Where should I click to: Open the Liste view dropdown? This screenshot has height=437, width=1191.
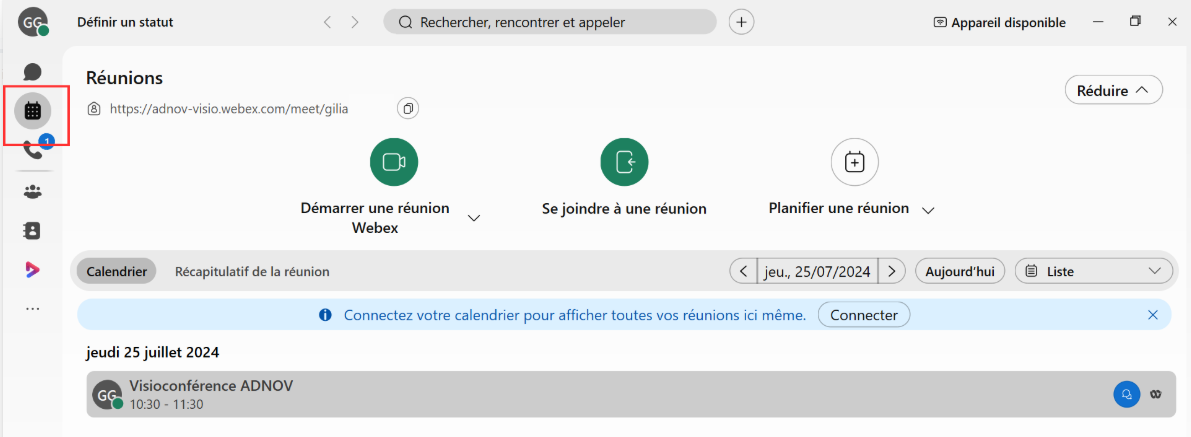pos(1094,271)
